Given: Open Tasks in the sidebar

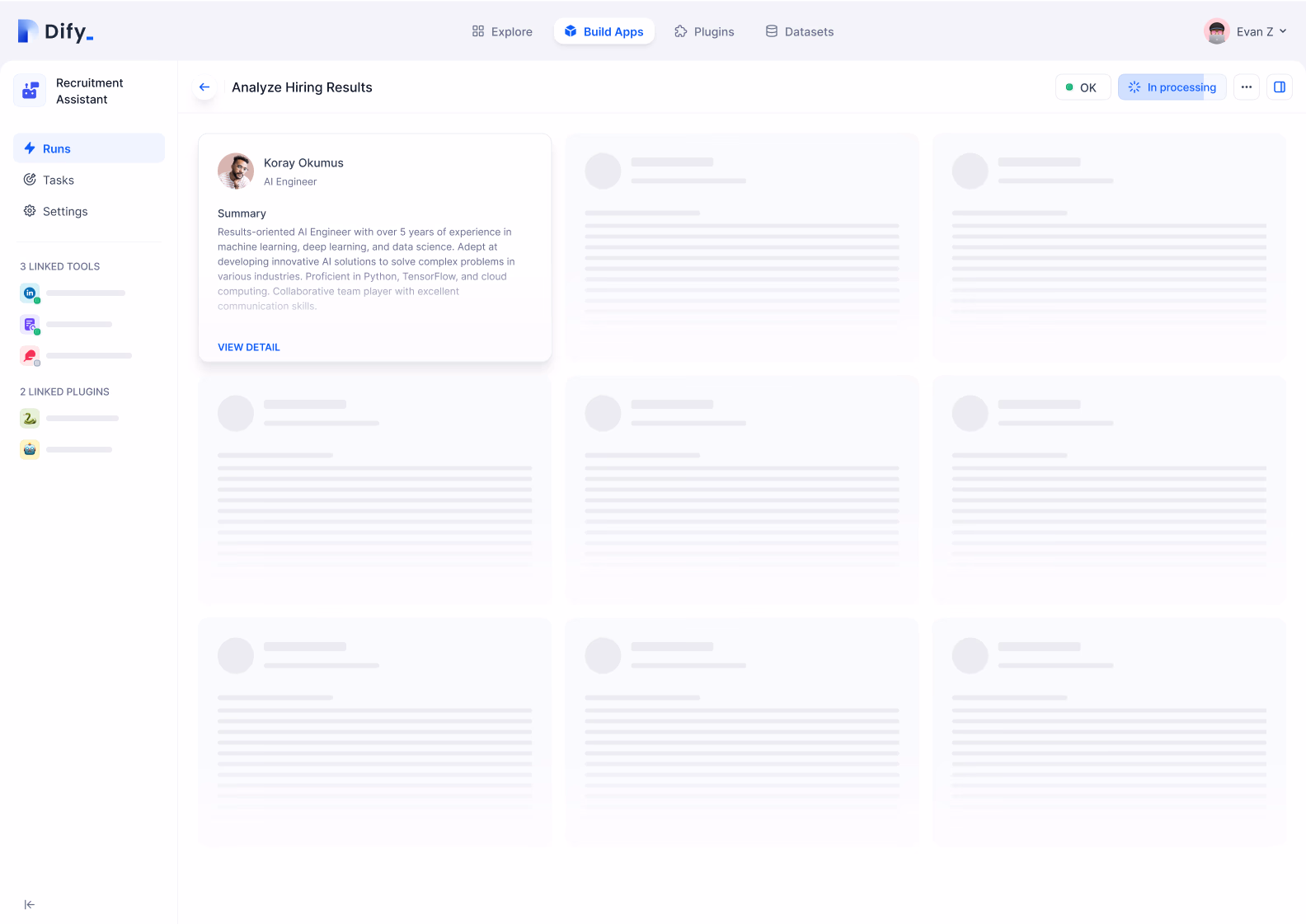Looking at the screenshot, I should click(x=89, y=180).
